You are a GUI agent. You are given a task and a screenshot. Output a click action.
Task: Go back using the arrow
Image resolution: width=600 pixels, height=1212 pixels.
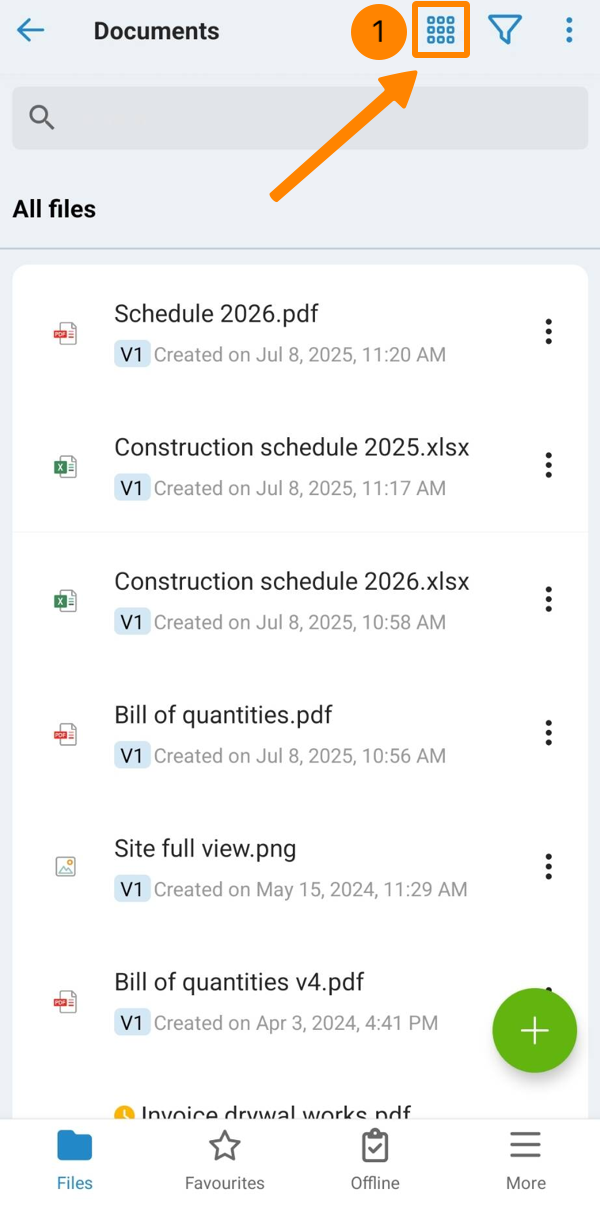pos(31,31)
